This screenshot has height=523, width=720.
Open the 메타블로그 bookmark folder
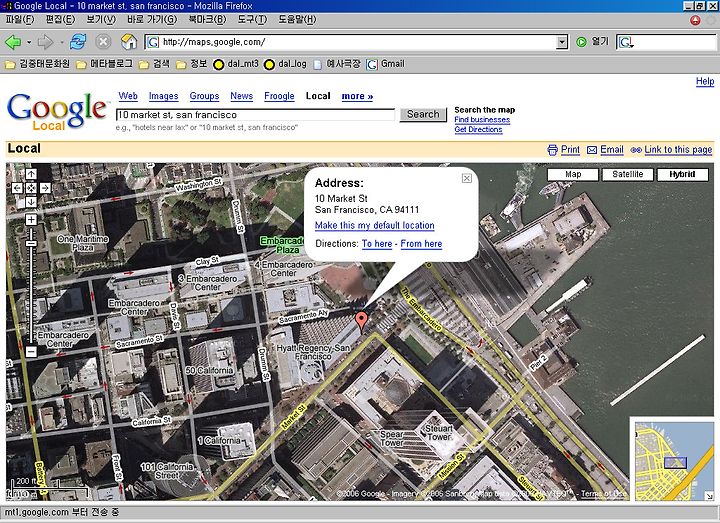coord(104,64)
